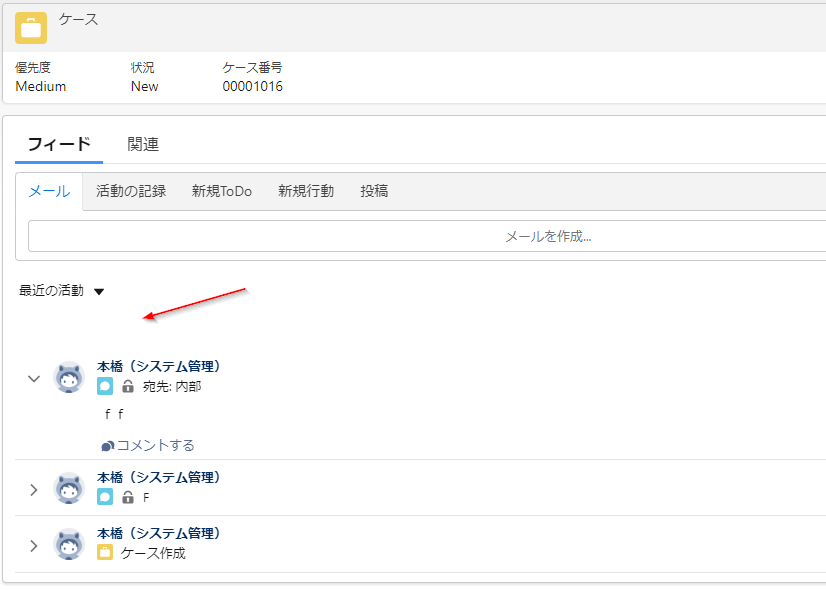Open the 最近の活動 sort dropdown
The image size is (826, 600).
tap(62, 291)
